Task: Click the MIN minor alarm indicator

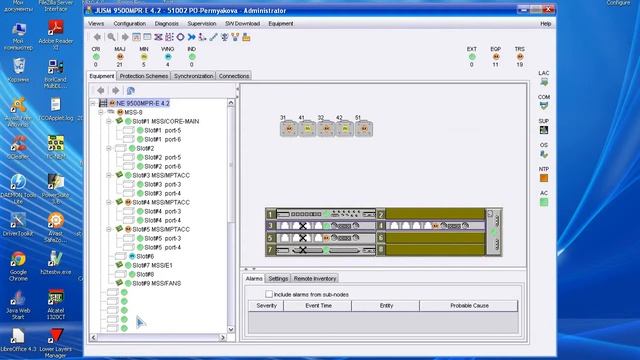Action: click(144, 57)
